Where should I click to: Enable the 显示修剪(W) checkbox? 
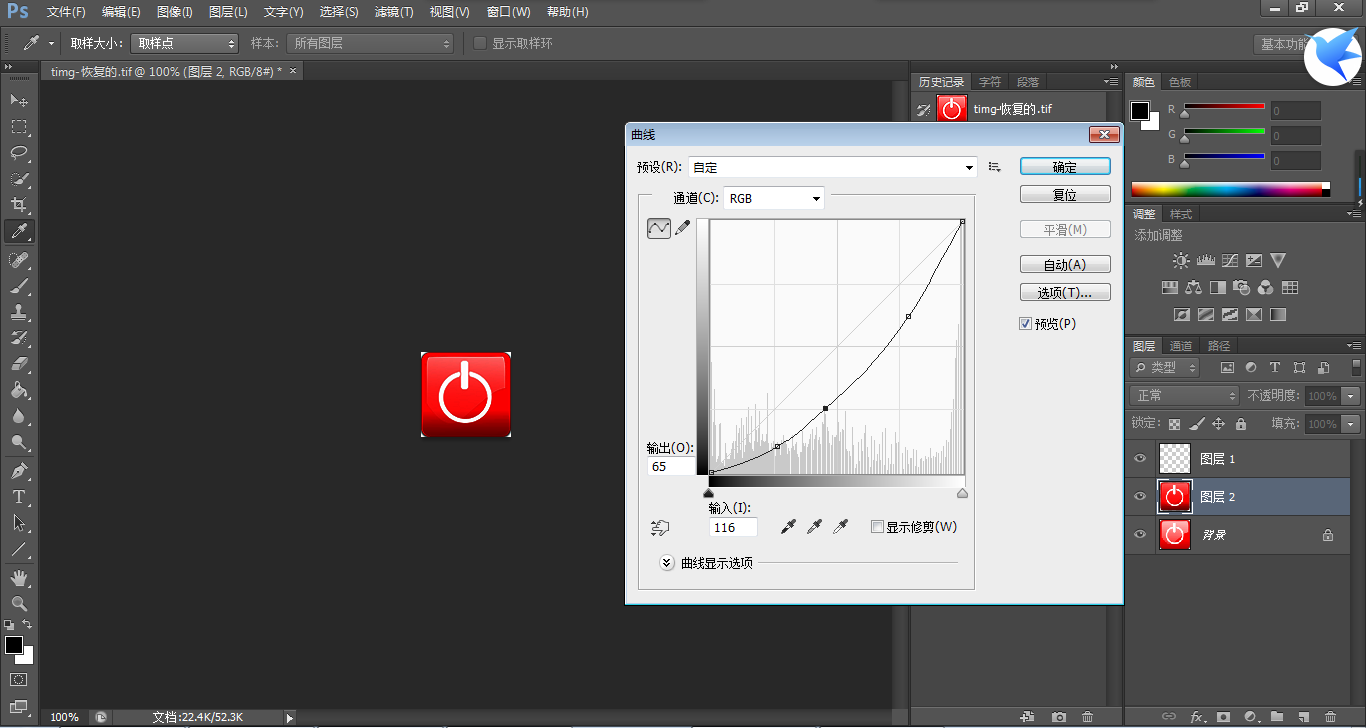click(x=877, y=527)
